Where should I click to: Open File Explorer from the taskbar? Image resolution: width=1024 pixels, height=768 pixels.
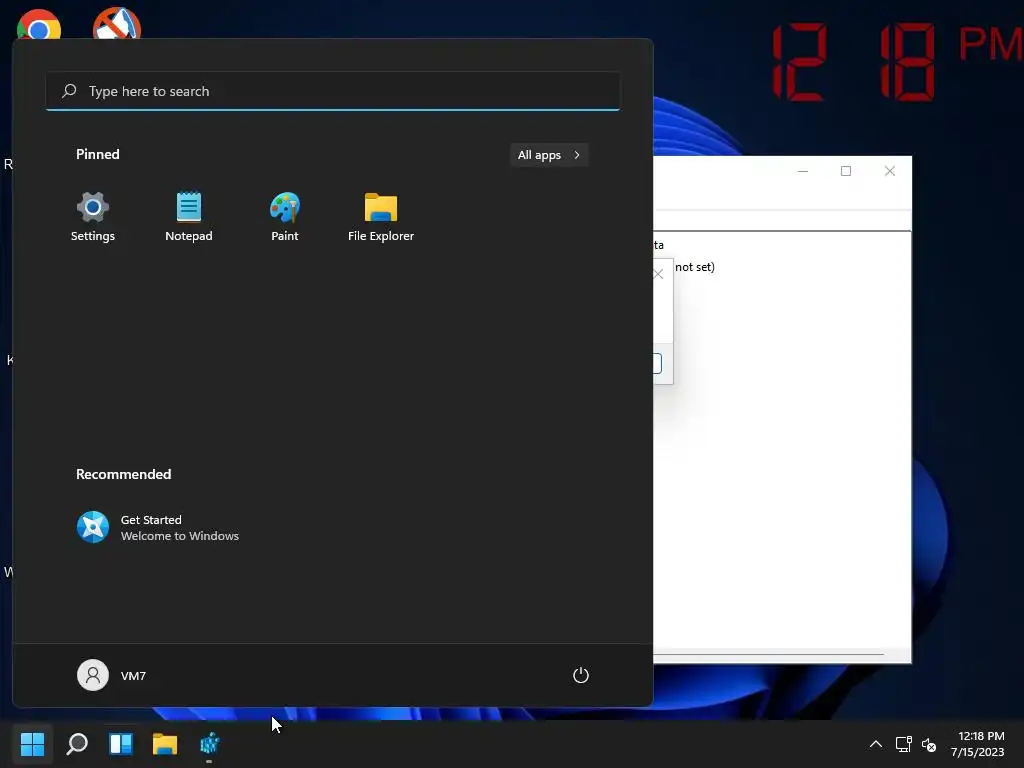[165, 744]
